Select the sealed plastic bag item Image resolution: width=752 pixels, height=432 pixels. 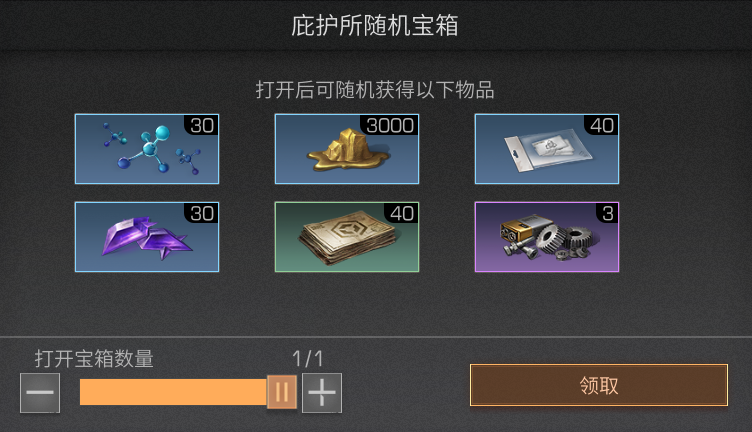pyautogui.click(x=547, y=149)
